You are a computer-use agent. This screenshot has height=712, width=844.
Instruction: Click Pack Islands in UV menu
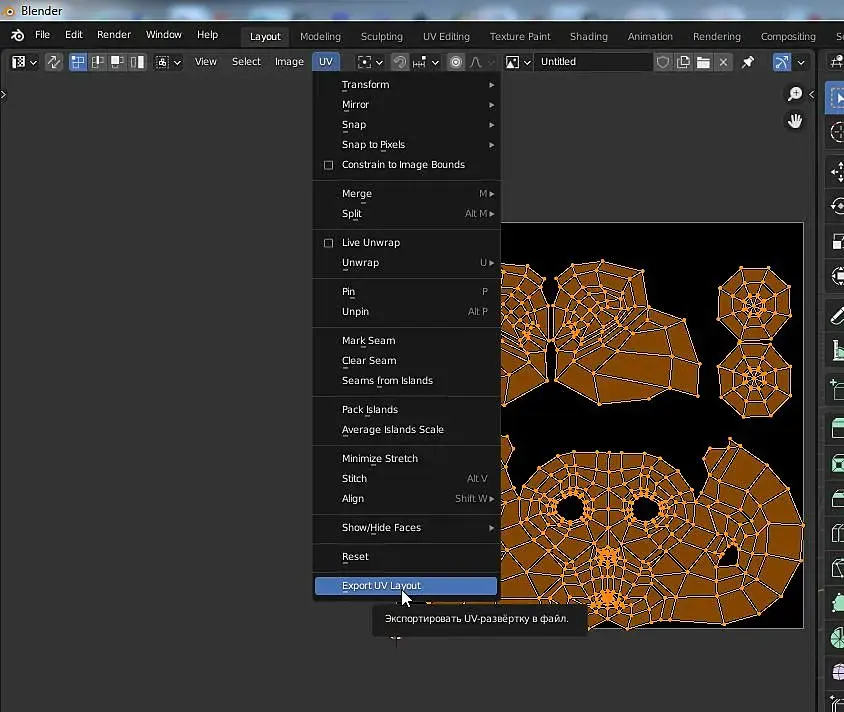pos(370,410)
